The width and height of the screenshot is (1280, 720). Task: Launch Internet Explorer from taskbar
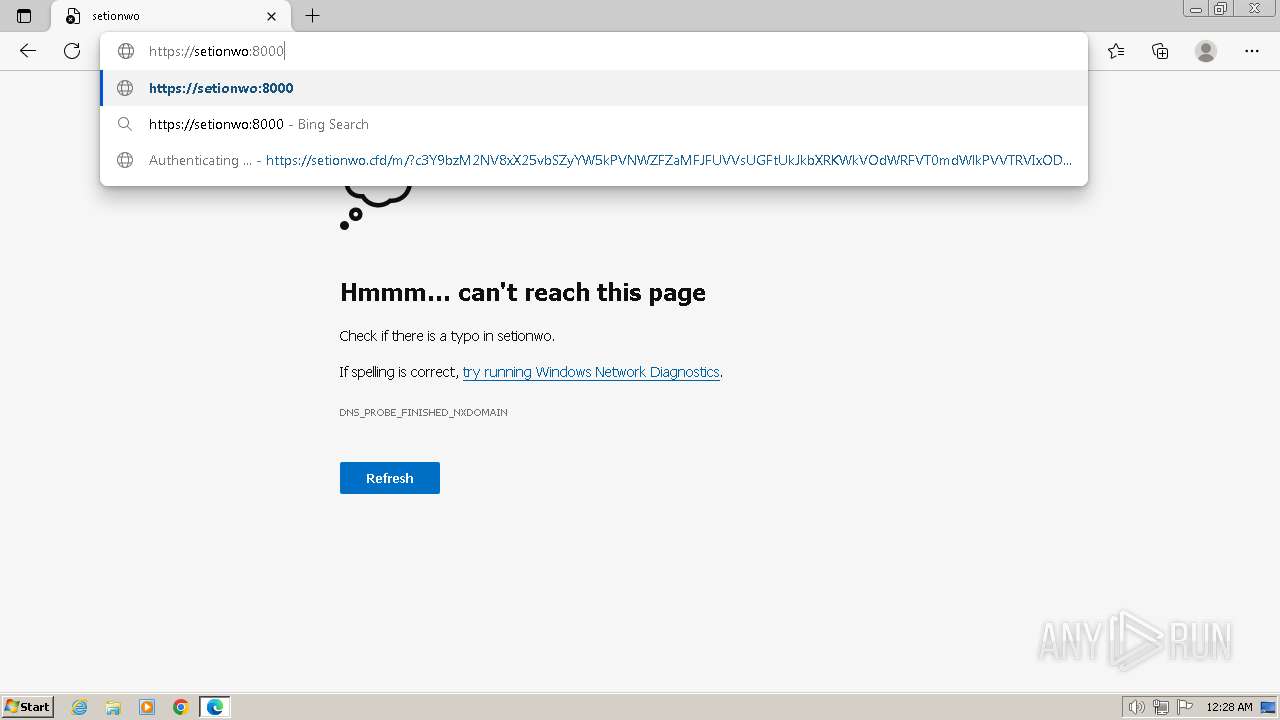(80, 707)
